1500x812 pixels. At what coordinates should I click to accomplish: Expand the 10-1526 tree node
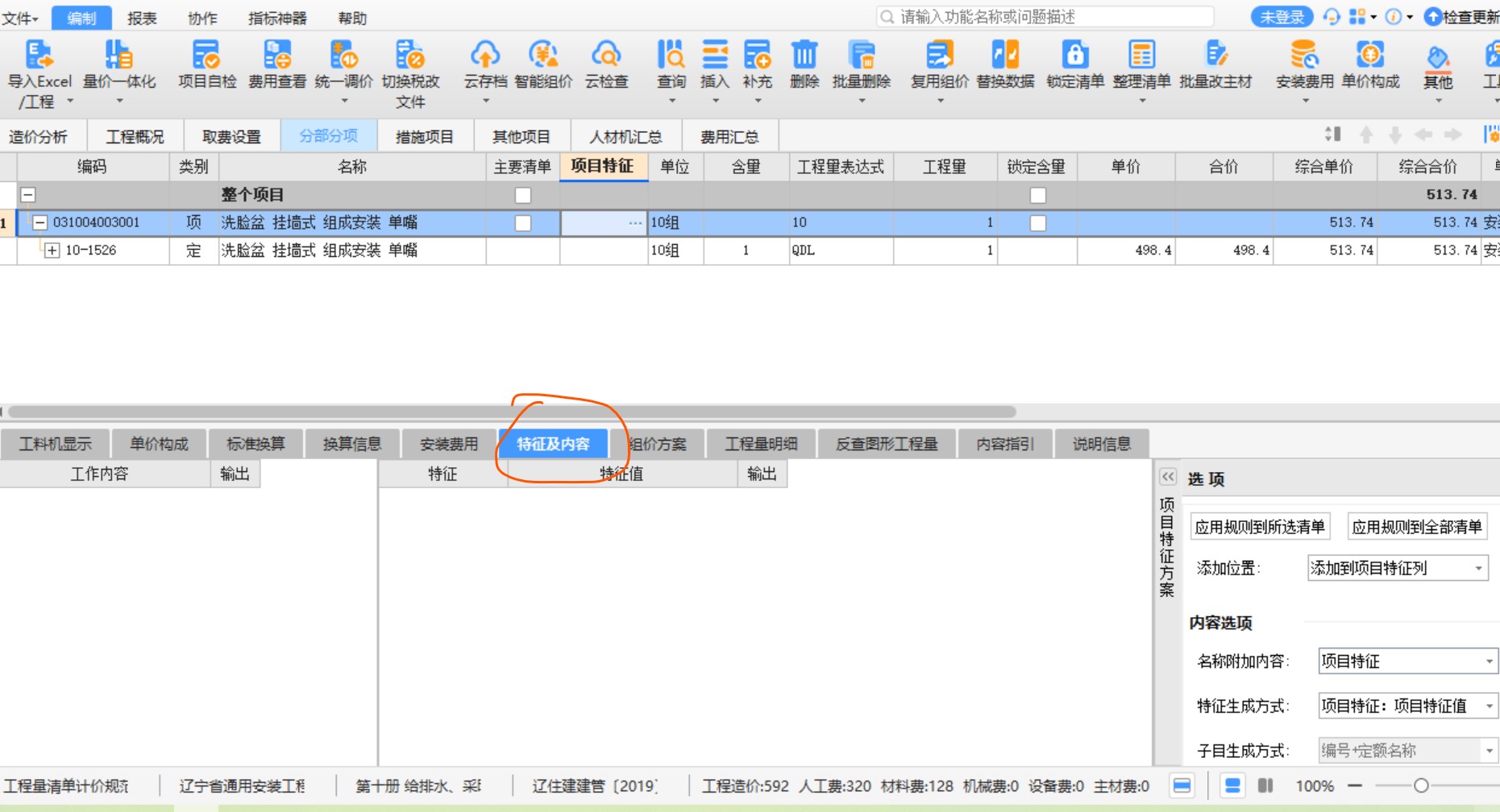coord(52,251)
